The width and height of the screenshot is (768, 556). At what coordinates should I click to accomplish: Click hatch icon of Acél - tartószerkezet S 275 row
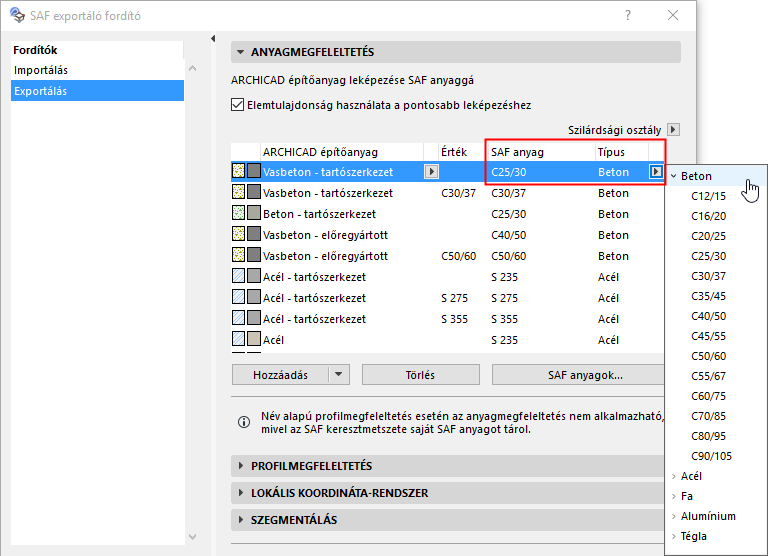click(239, 297)
